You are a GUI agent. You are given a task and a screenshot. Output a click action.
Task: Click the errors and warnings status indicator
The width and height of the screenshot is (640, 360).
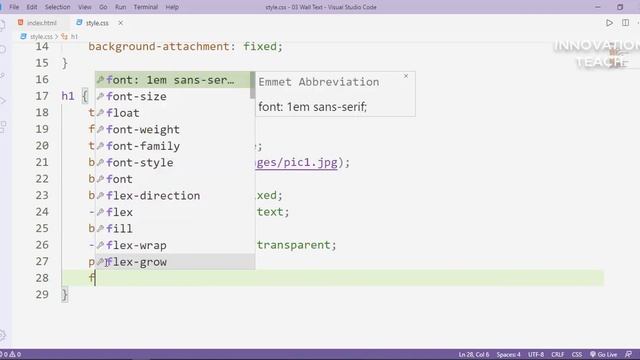click(x=11, y=354)
